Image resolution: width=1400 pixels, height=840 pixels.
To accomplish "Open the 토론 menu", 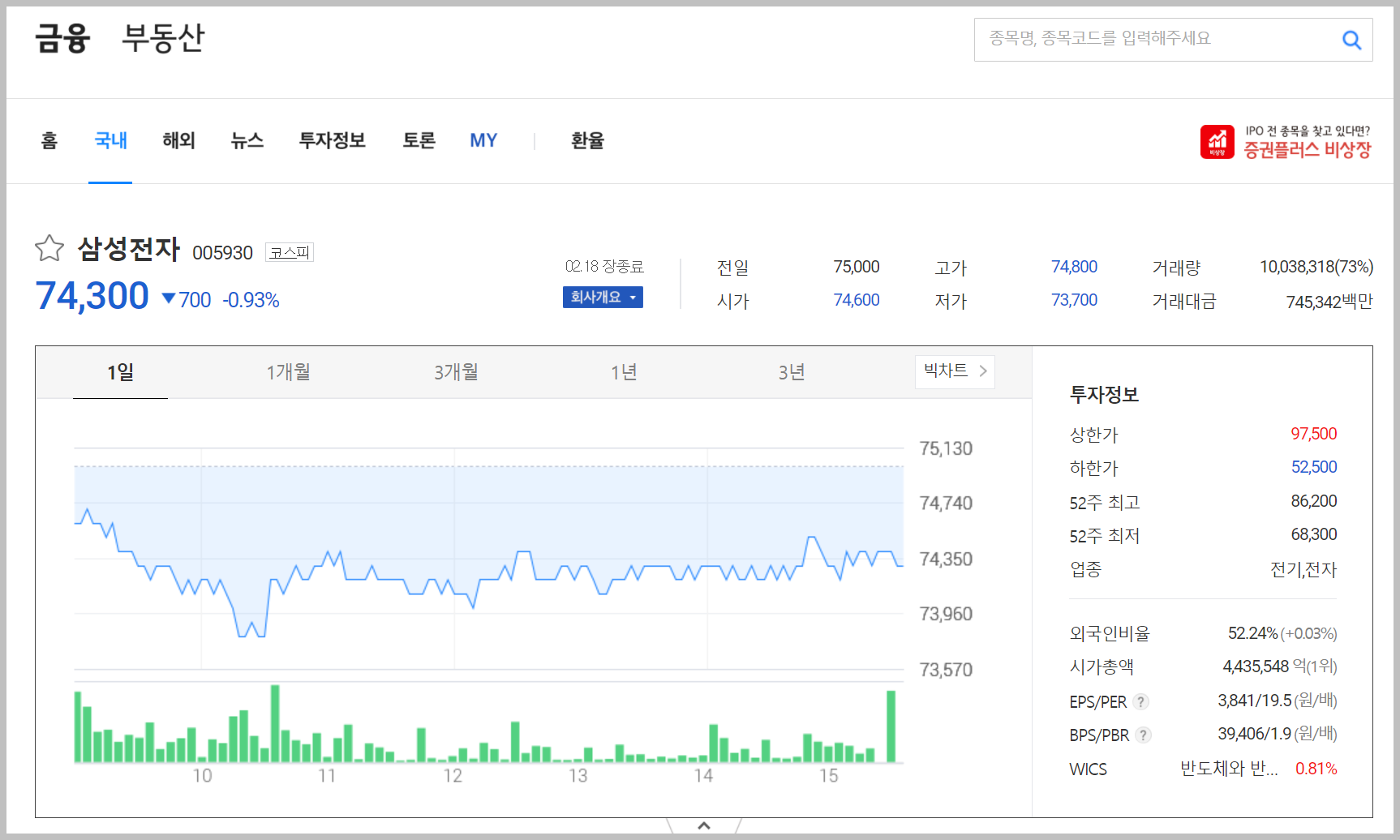I will [x=419, y=140].
